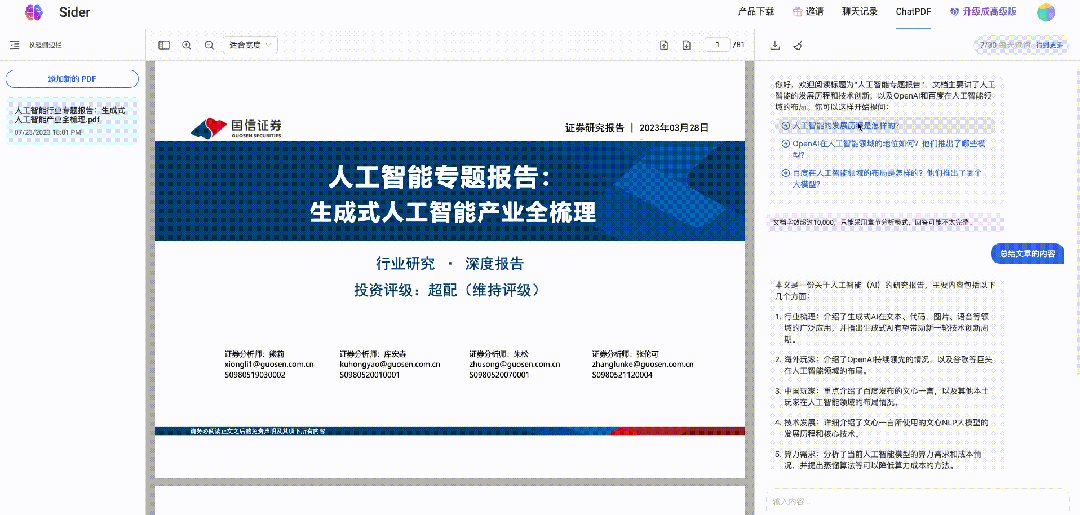This screenshot has width=1080, height=515.
Task: Click the Sider brain logo
Action: click(34, 12)
